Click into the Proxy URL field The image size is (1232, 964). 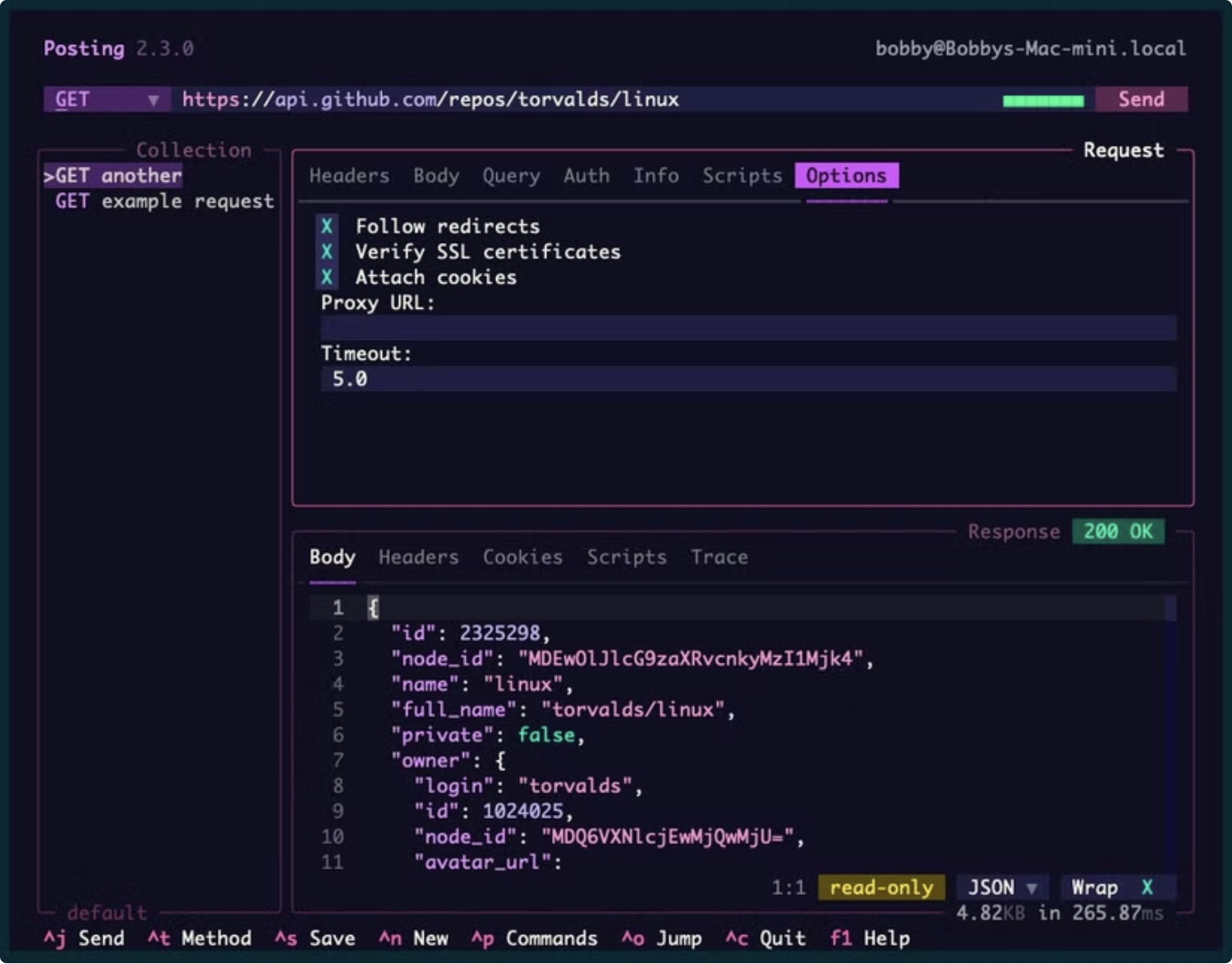click(x=747, y=328)
